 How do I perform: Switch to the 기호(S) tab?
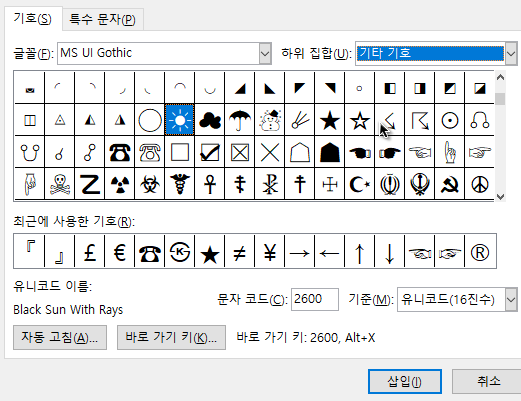coord(33,18)
